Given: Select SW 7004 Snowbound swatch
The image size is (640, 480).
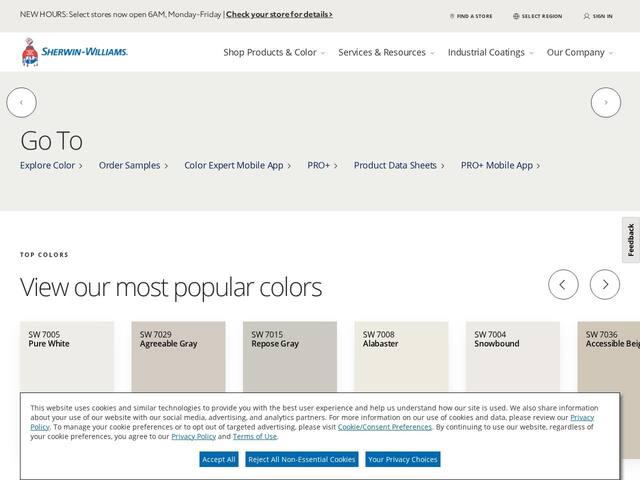Looking at the screenshot, I should pyautogui.click(x=513, y=357).
